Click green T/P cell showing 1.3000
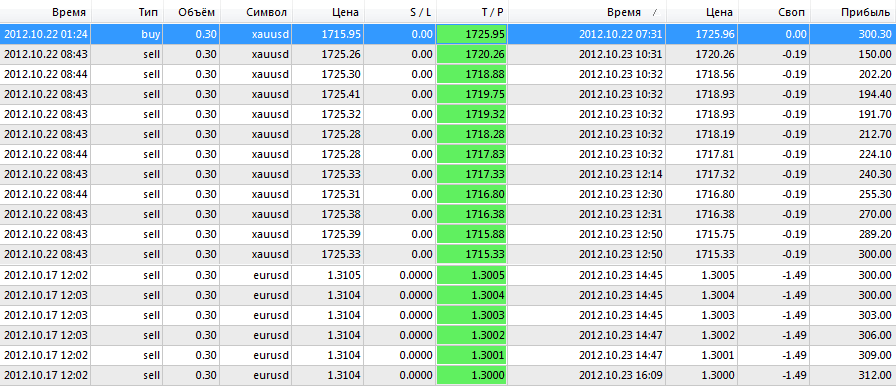 (x=472, y=375)
